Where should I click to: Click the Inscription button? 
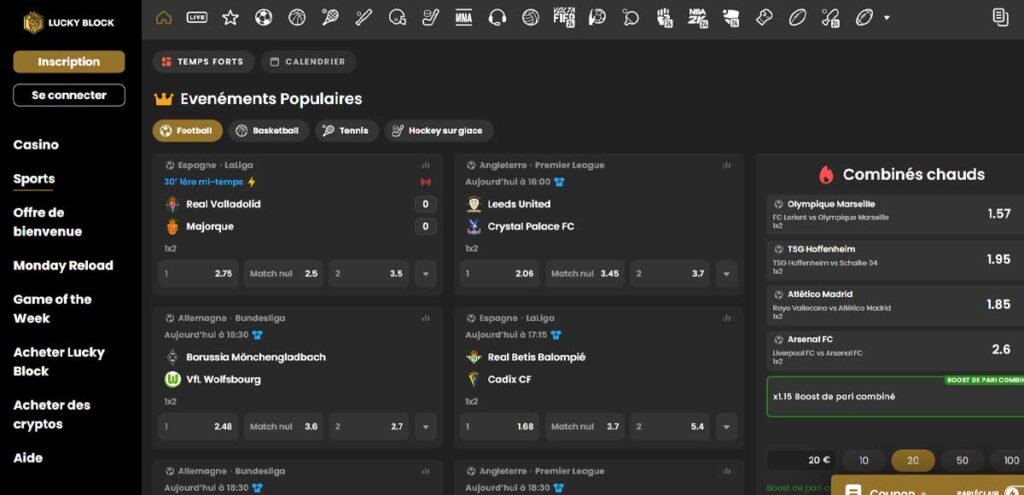click(x=69, y=62)
